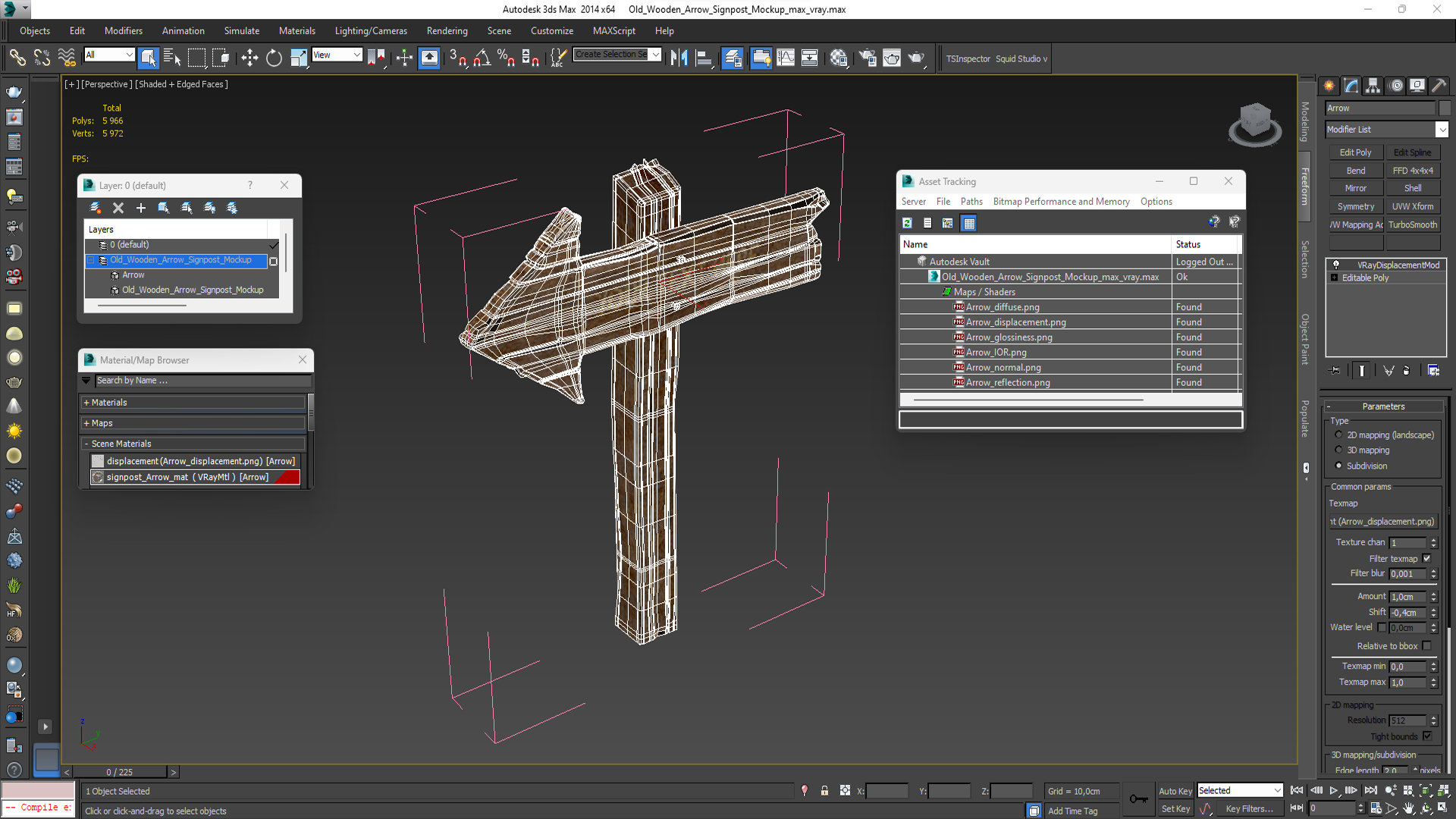
Task: Click Refresh icon in Asset Tracking
Action: 907,223
